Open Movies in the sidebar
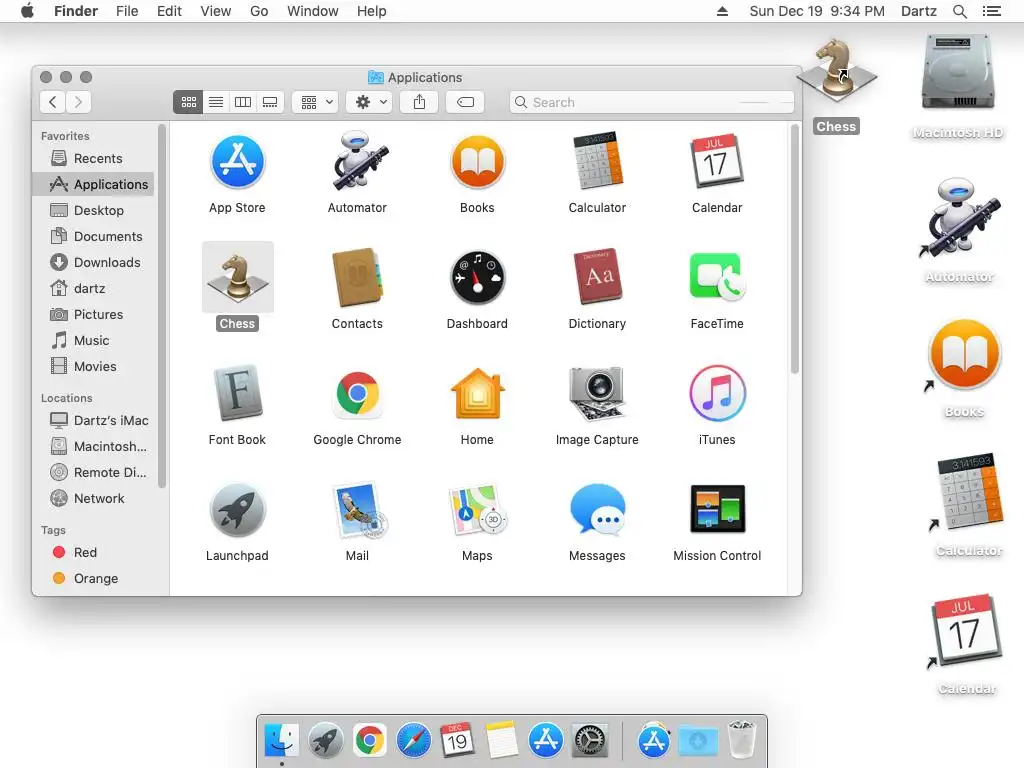The image size is (1024, 768). [x=93, y=366]
